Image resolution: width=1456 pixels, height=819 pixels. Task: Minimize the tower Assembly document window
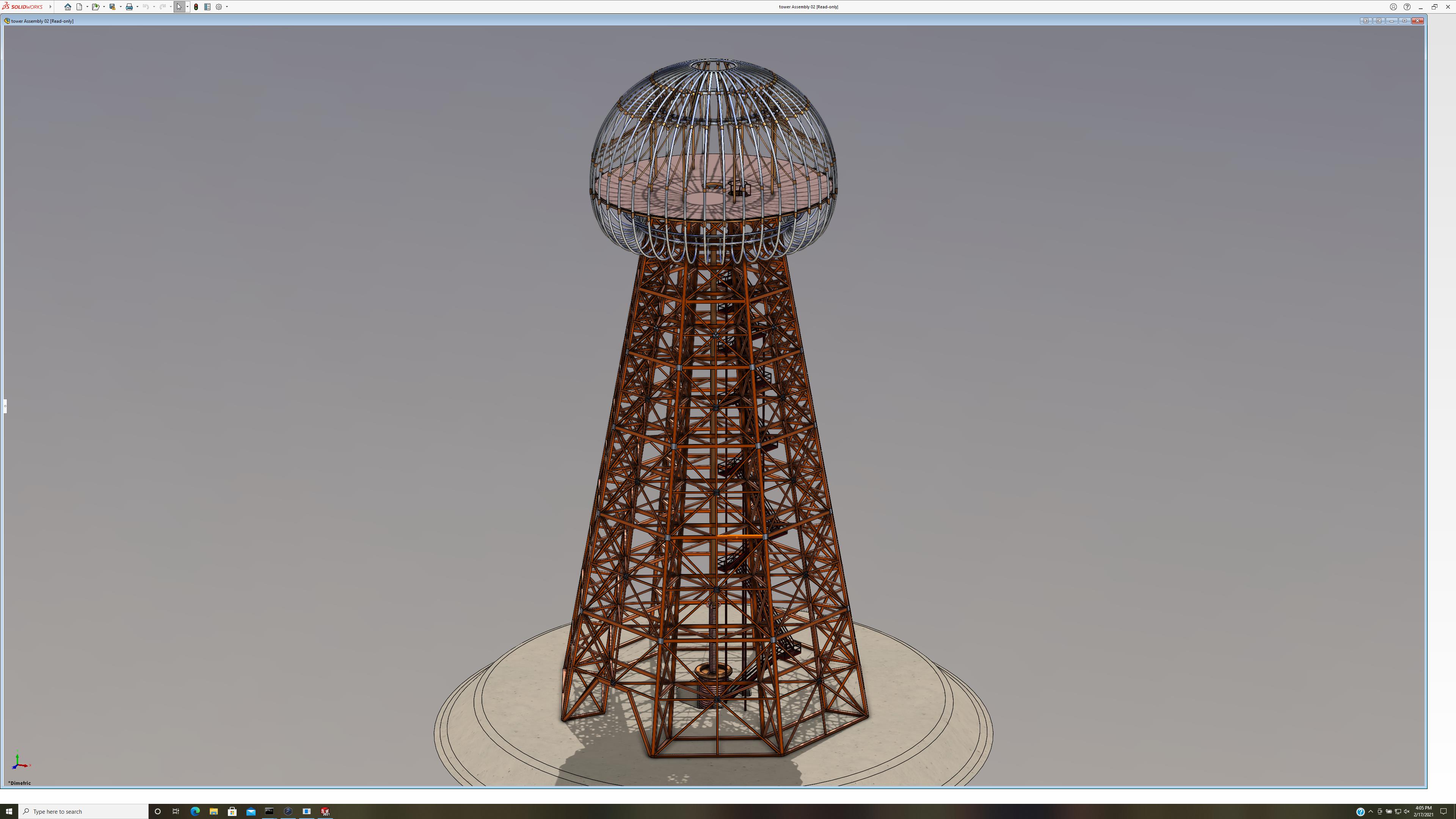coord(1392,21)
